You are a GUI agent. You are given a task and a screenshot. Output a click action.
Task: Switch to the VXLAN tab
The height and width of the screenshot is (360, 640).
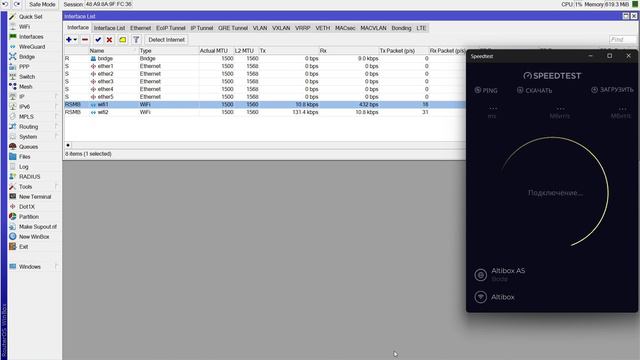click(x=281, y=28)
